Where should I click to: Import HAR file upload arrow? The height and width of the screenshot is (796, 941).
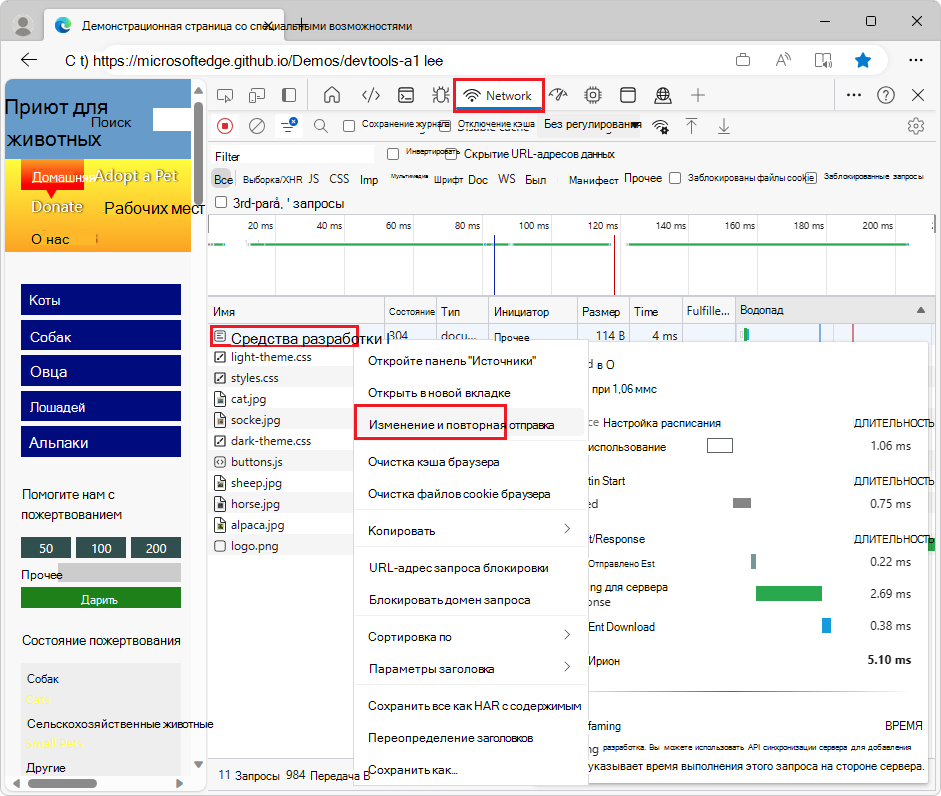[x=691, y=126]
